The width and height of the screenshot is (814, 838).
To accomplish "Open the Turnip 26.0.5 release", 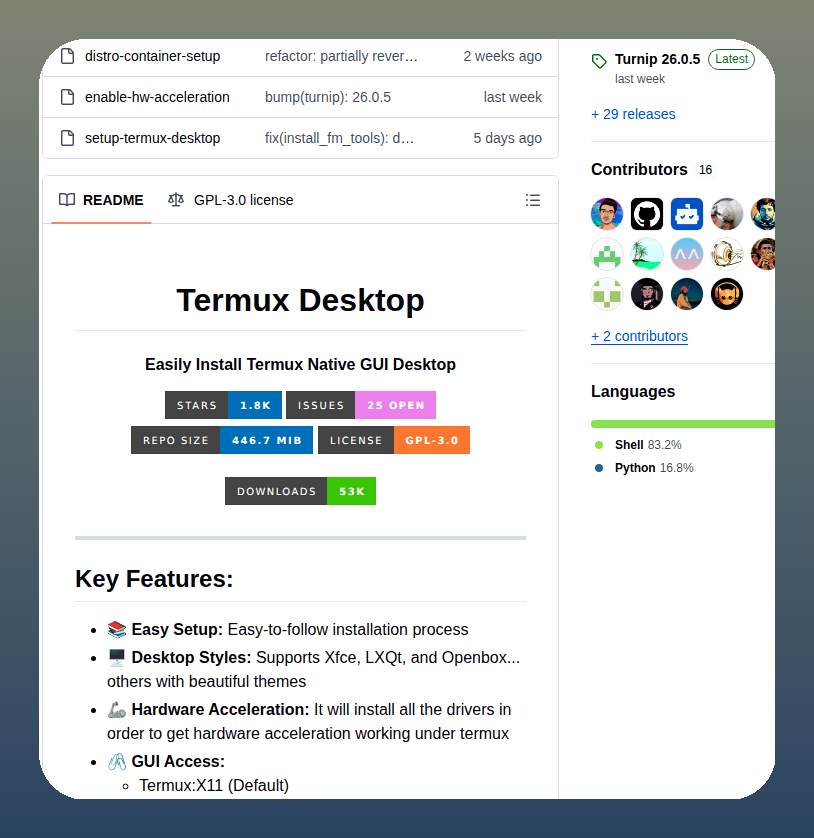I will tap(657, 59).
